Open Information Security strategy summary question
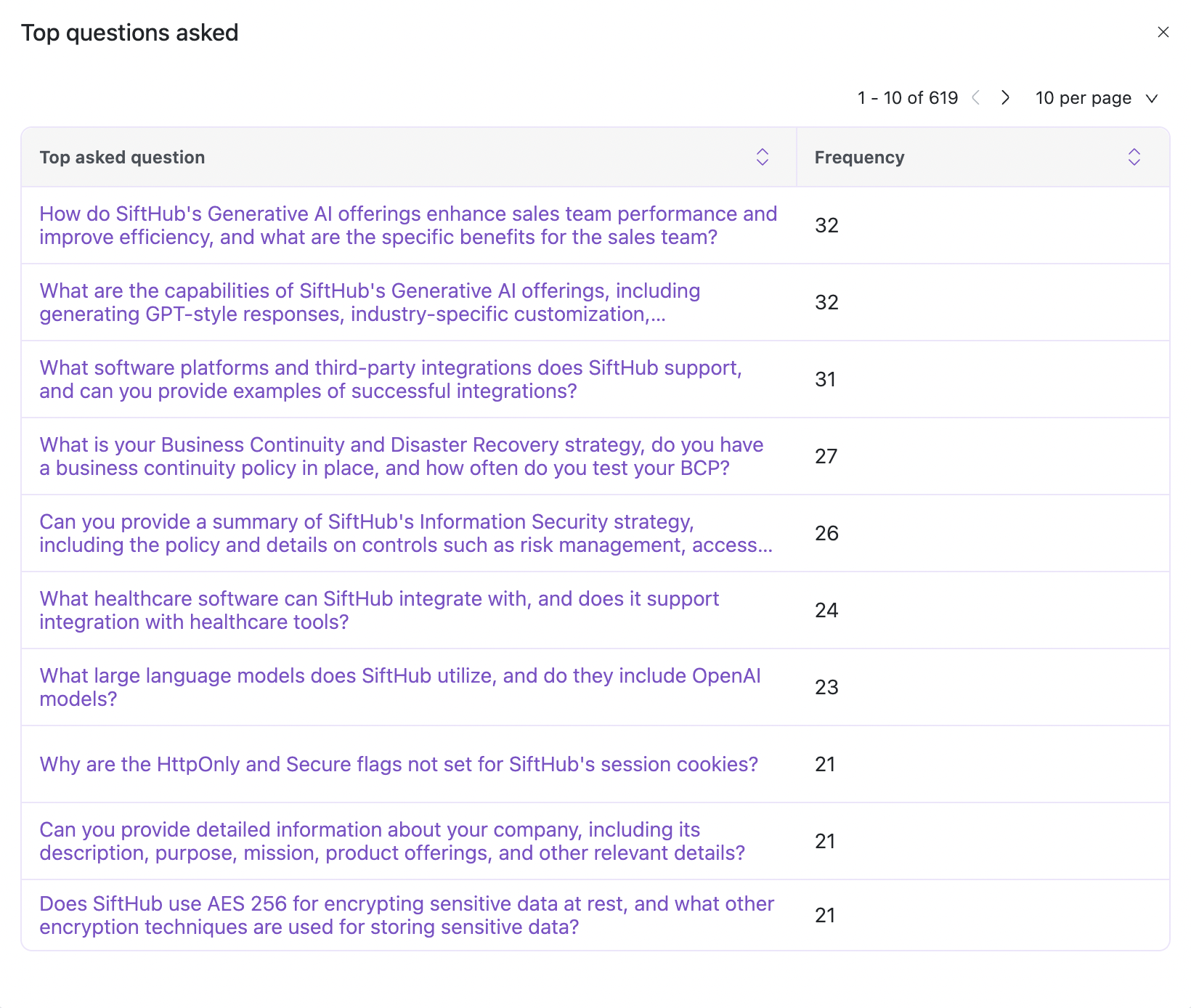 405,533
